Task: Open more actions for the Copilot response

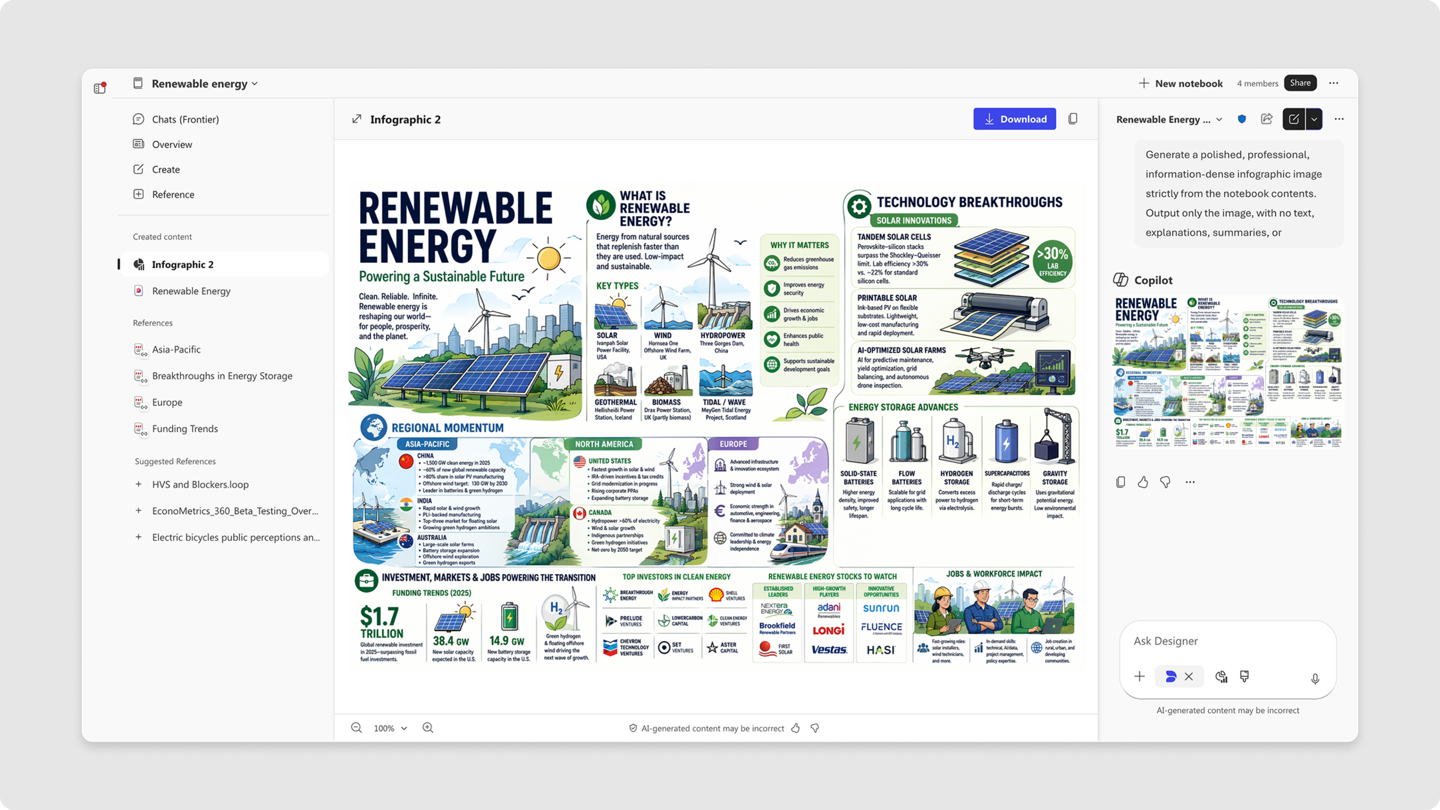Action: pyautogui.click(x=1190, y=482)
